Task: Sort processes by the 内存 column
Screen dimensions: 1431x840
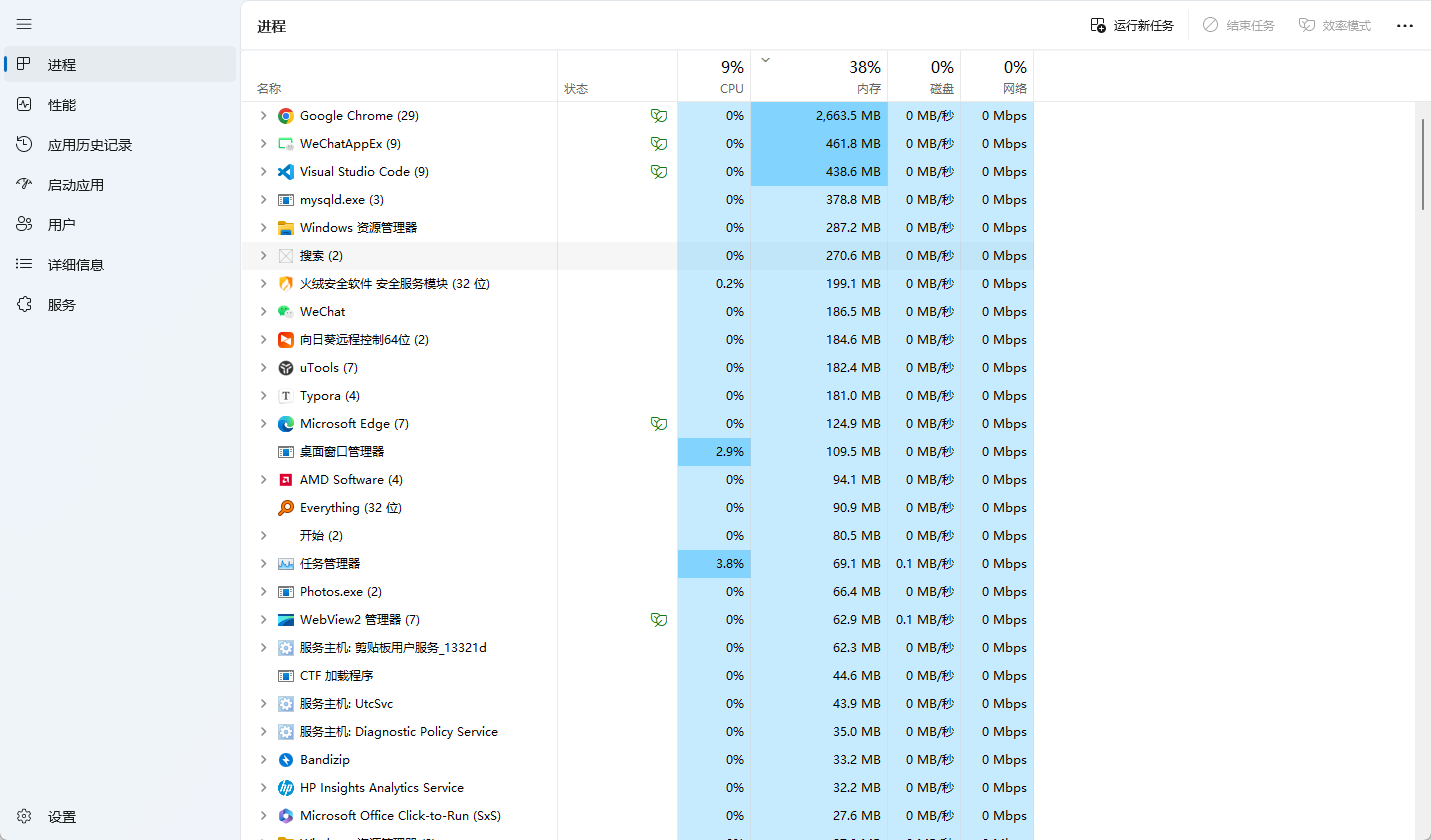Action: coord(819,76)
